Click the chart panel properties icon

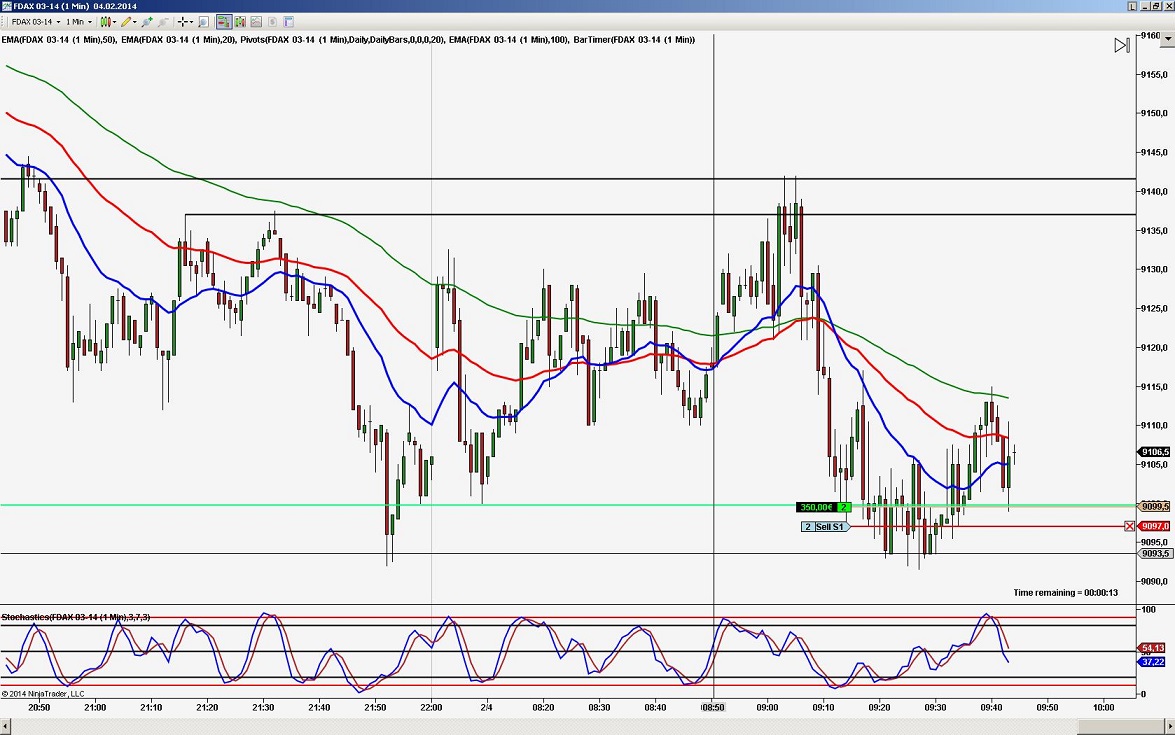(x=288, y=21)
